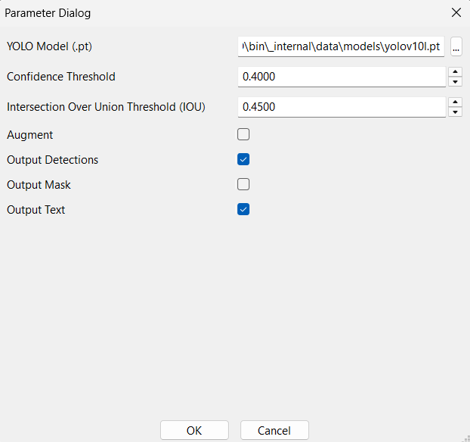The image size is (470, 442).
Task: Decrease IOU threshold with down arrow
Action: (x=455, y=112)
